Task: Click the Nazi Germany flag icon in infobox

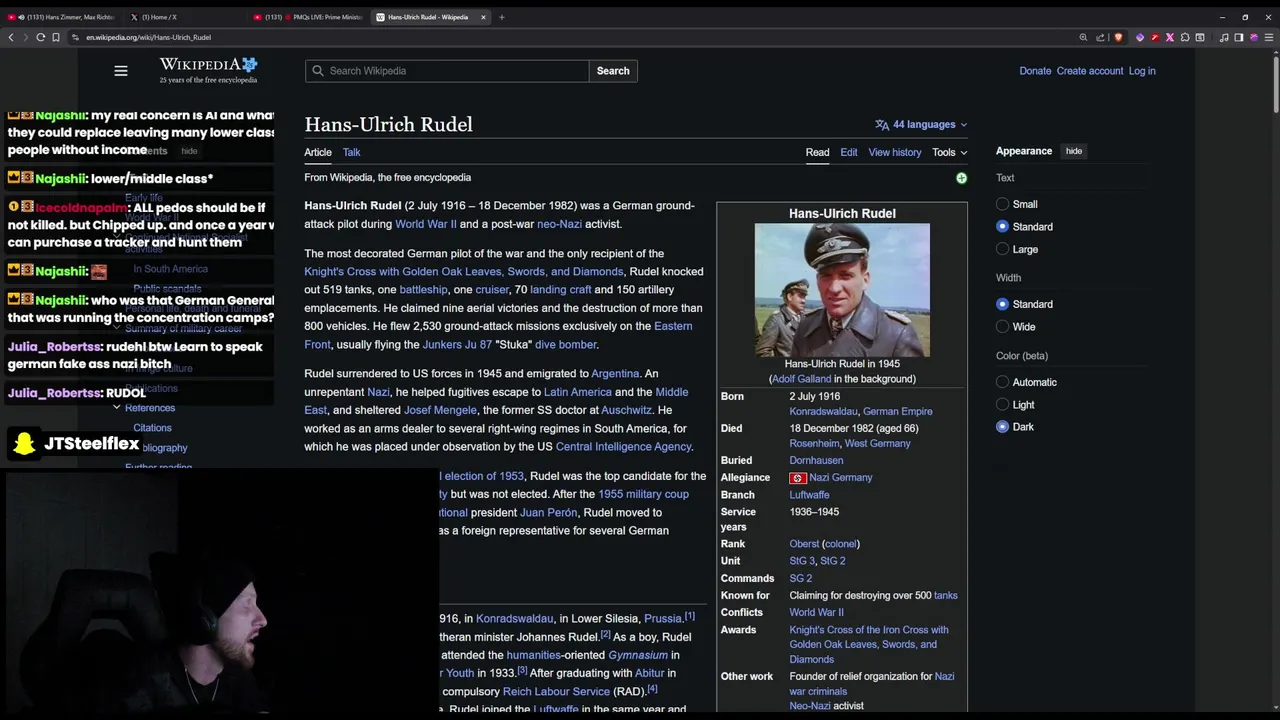Action: point(798,478)
